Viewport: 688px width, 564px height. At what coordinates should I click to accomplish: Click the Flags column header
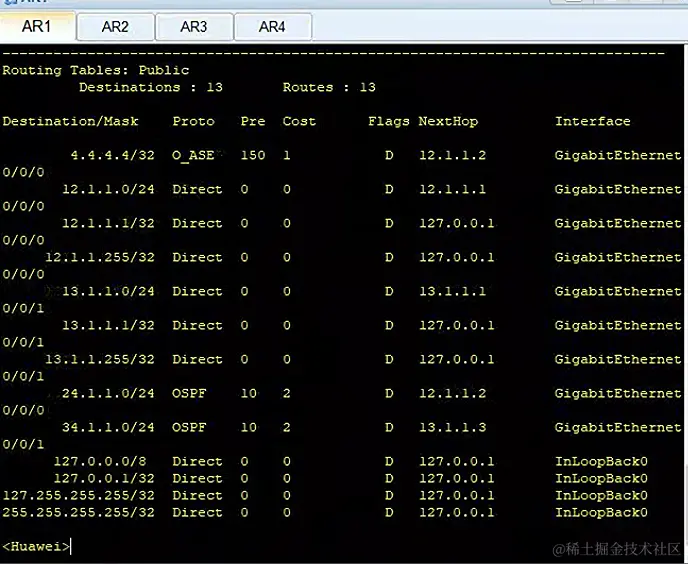[389, 122]
